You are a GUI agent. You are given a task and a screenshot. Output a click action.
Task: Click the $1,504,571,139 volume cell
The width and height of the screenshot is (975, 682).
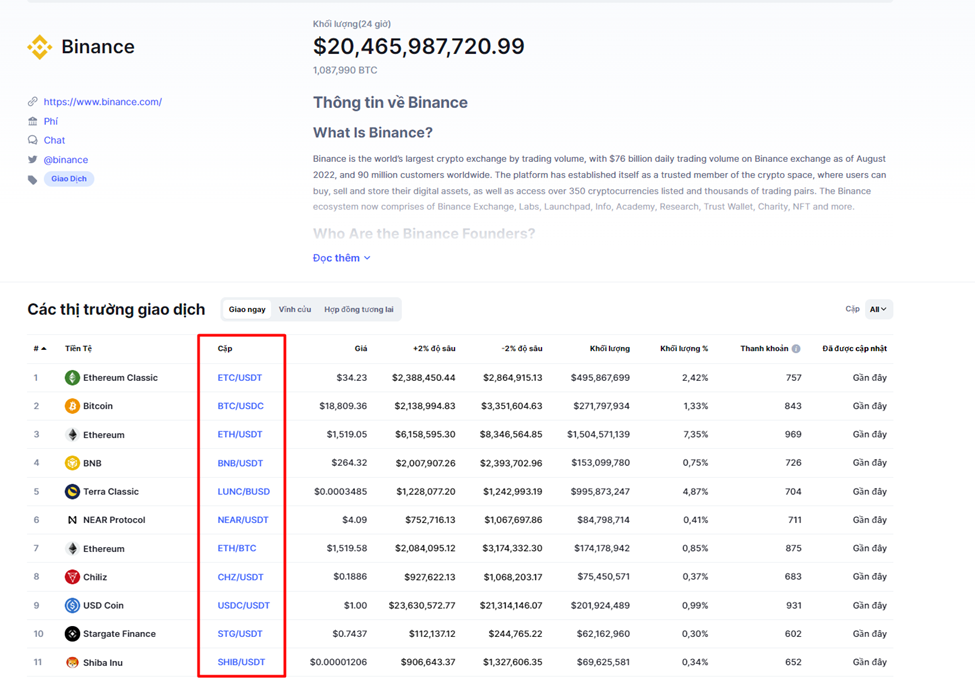(x=598, y=435)
